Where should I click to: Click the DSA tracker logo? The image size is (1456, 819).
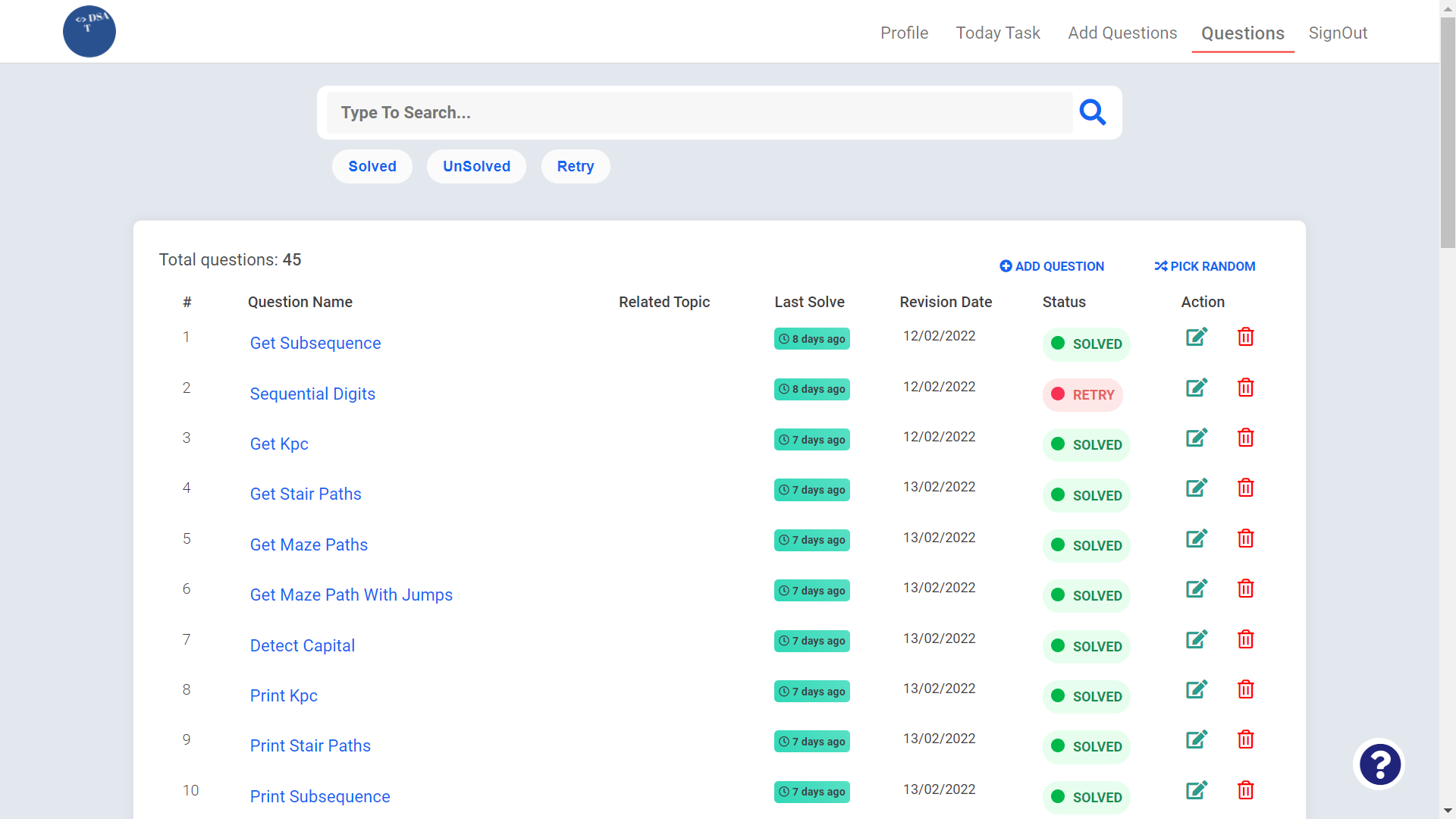tap(89, 32)
